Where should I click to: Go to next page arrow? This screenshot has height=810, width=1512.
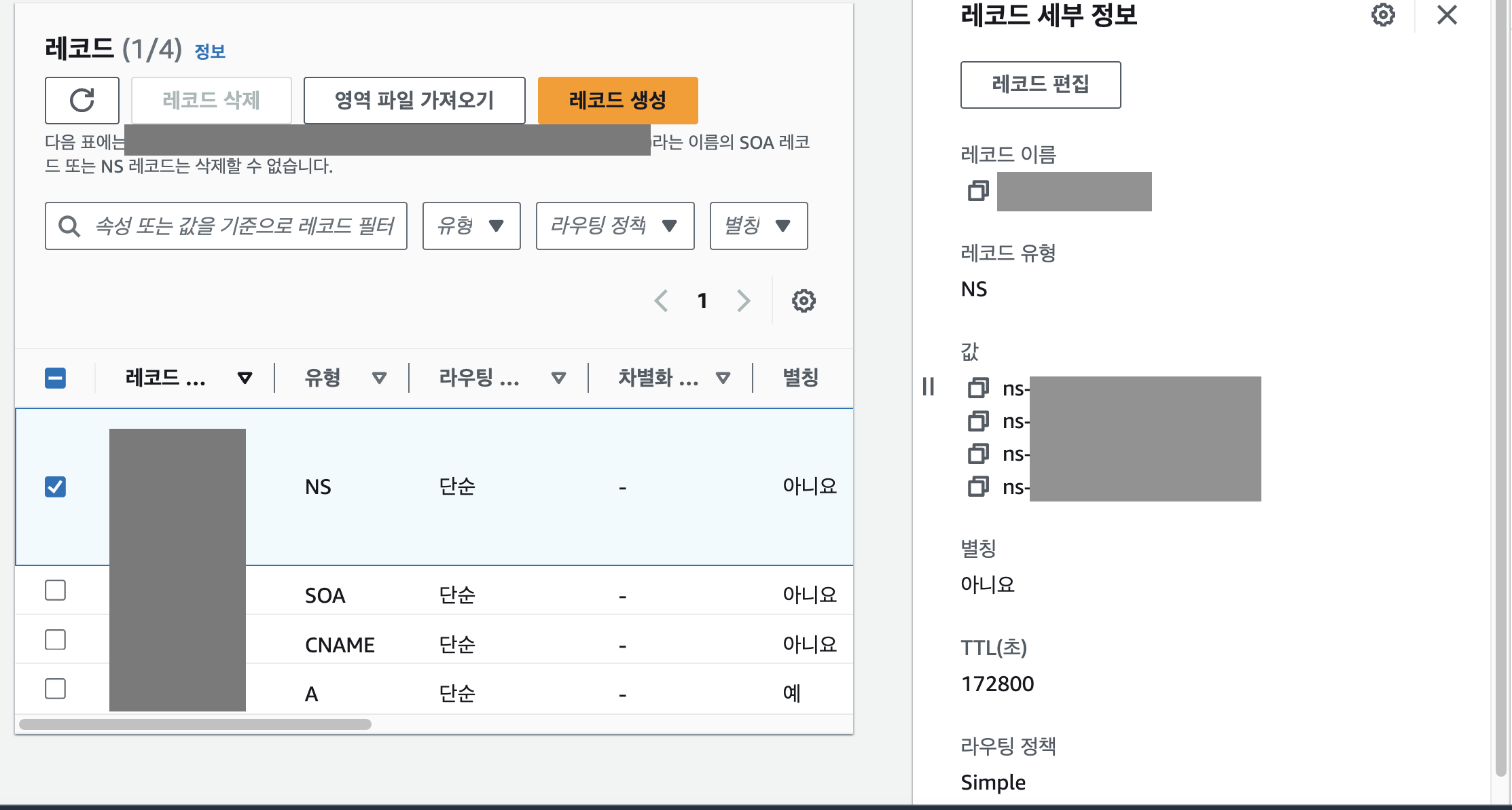[x=744, y=300]
